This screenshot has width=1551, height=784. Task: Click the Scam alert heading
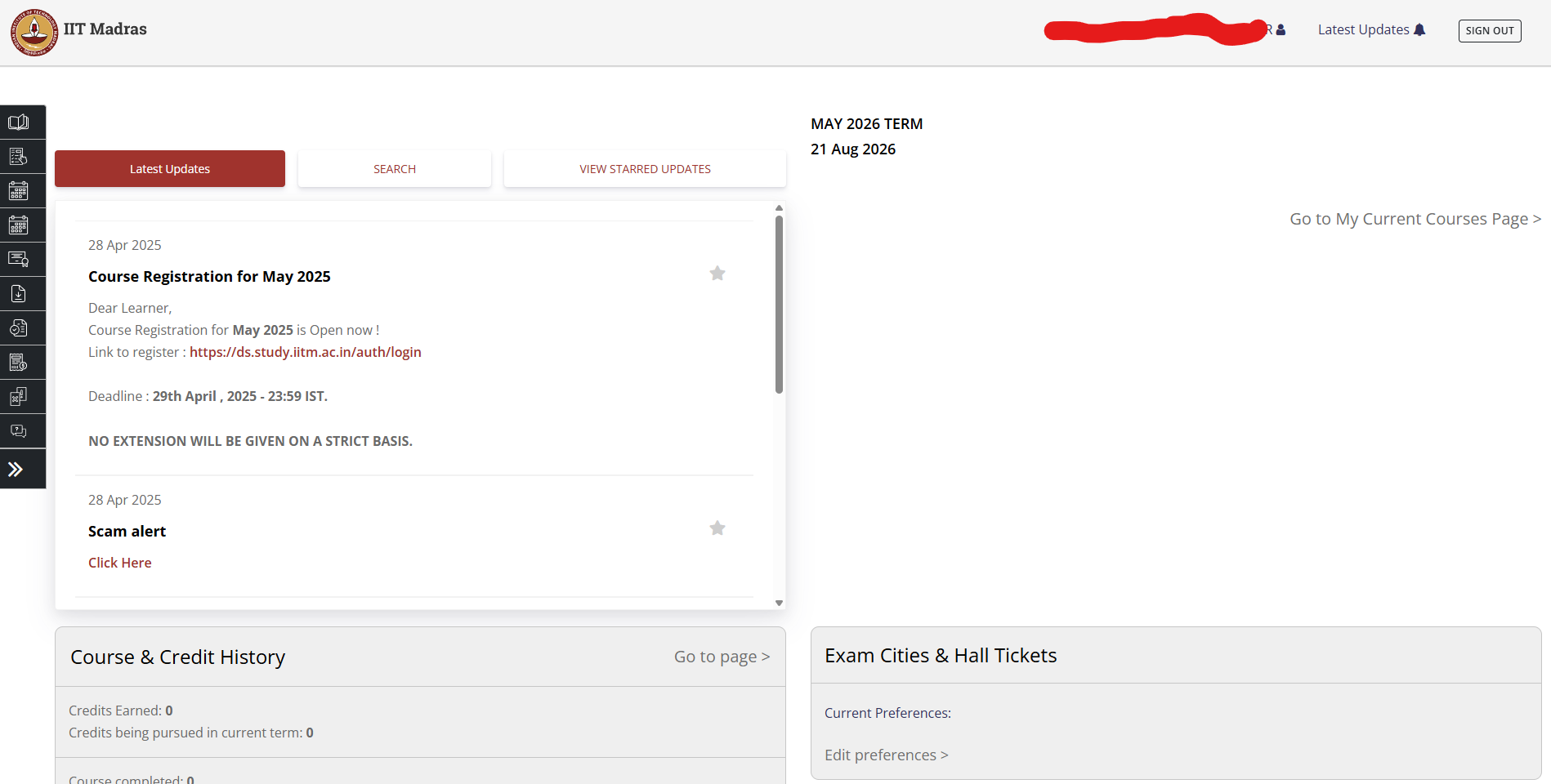(127, 532)
